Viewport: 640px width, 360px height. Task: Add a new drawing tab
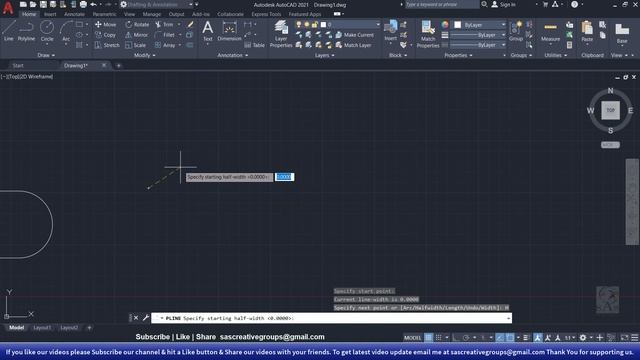[x=118, y=65]
